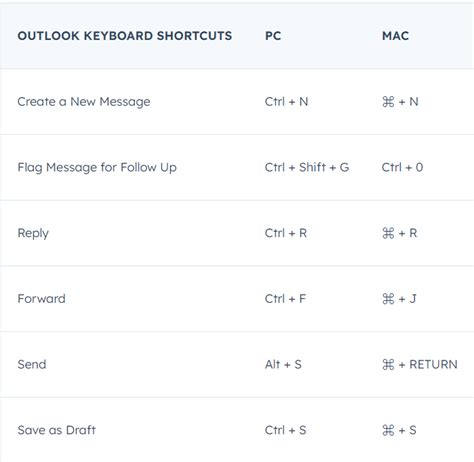The height and width of the screenshot is (462, 474).
Task: Click the Forward row label
Action: point(41,299)
